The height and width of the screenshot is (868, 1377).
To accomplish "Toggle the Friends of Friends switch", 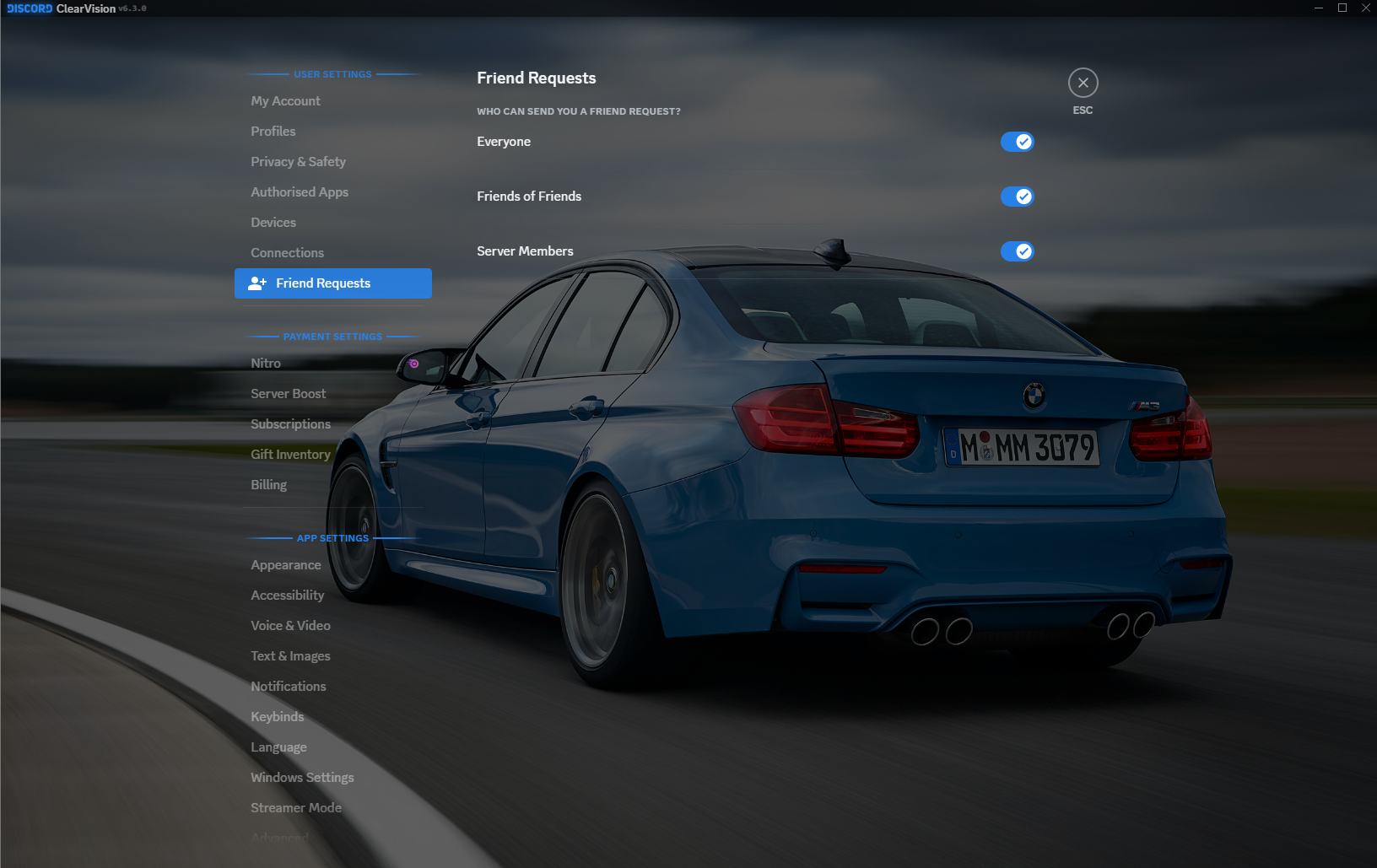I will tap(1017, 197).
